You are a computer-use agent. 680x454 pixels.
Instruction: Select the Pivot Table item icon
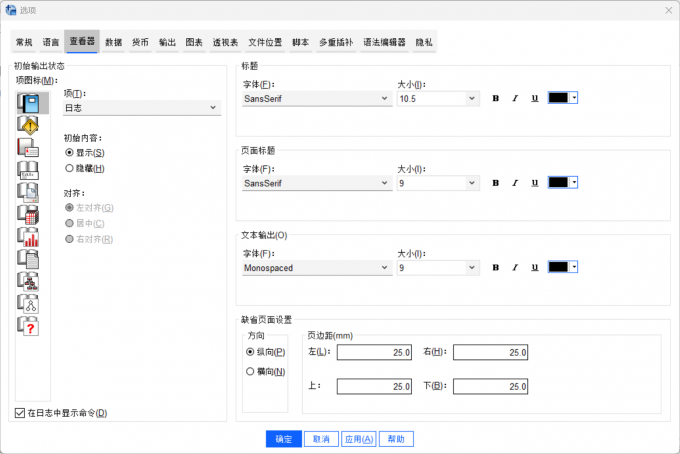click(28, 215)
